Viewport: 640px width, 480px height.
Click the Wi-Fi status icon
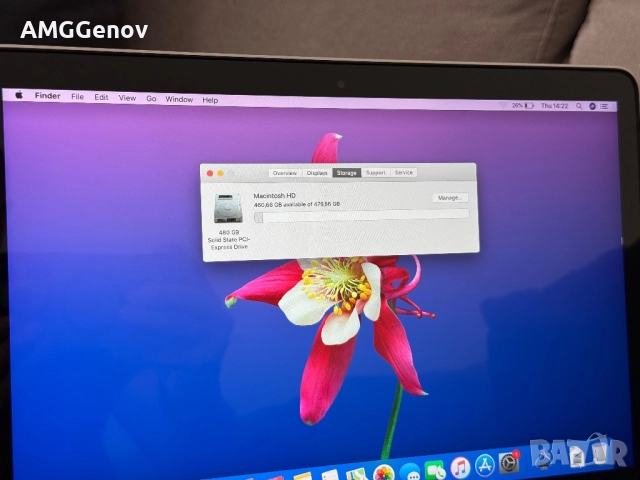[503, 105]
